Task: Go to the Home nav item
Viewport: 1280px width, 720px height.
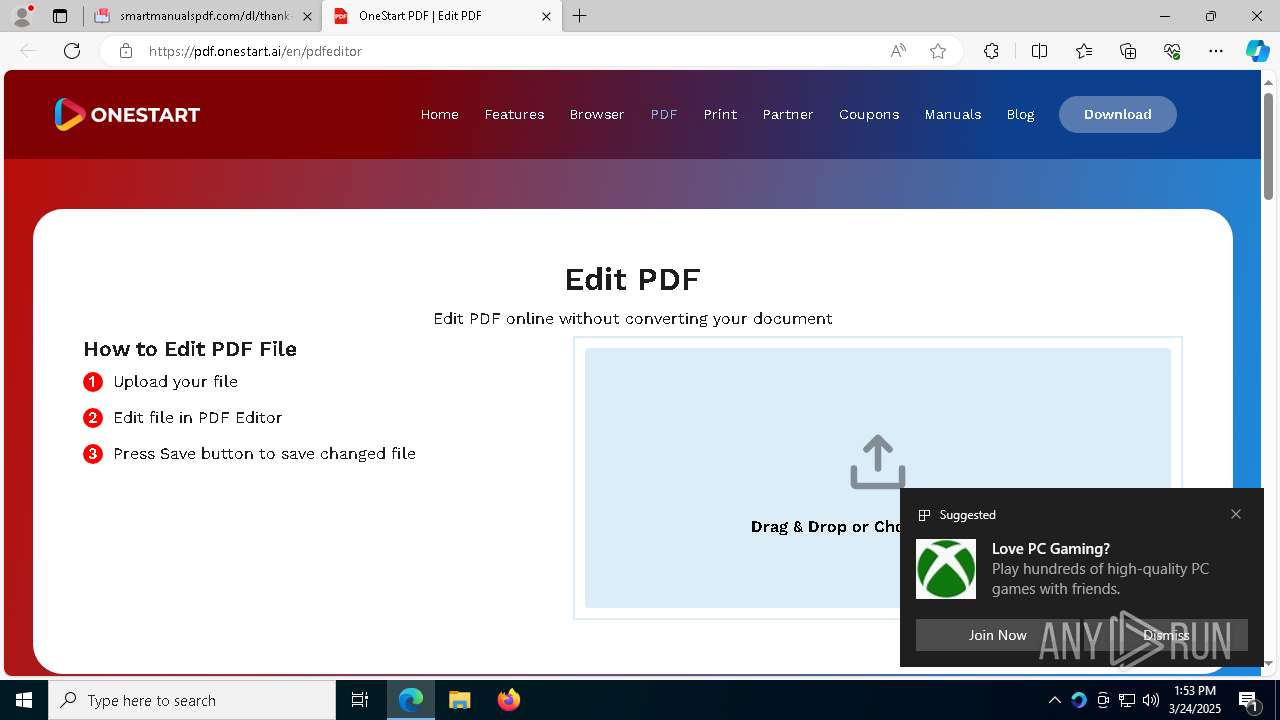Action: tap(440, 114)
